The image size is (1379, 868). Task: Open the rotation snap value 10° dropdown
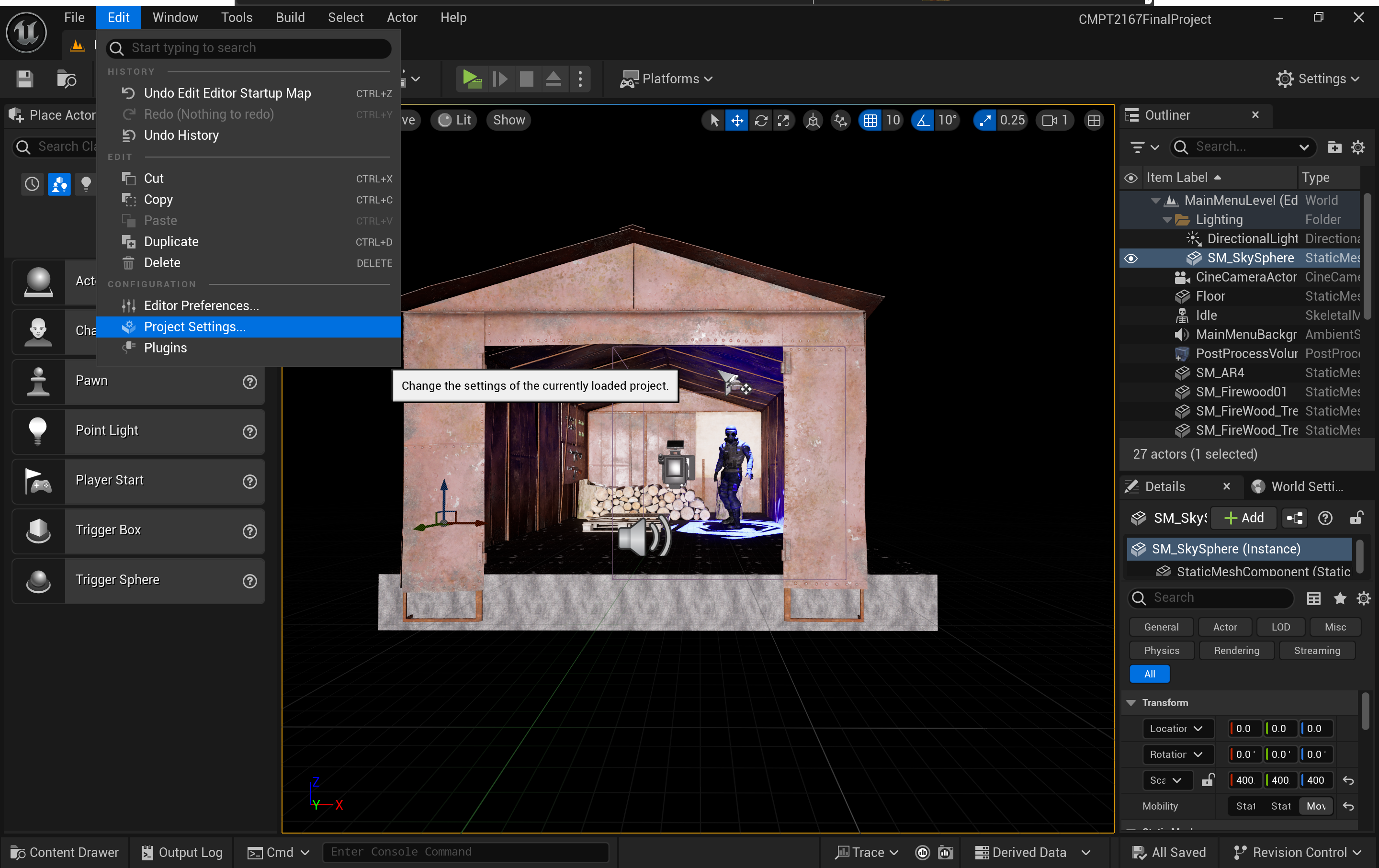coord(948,120)
